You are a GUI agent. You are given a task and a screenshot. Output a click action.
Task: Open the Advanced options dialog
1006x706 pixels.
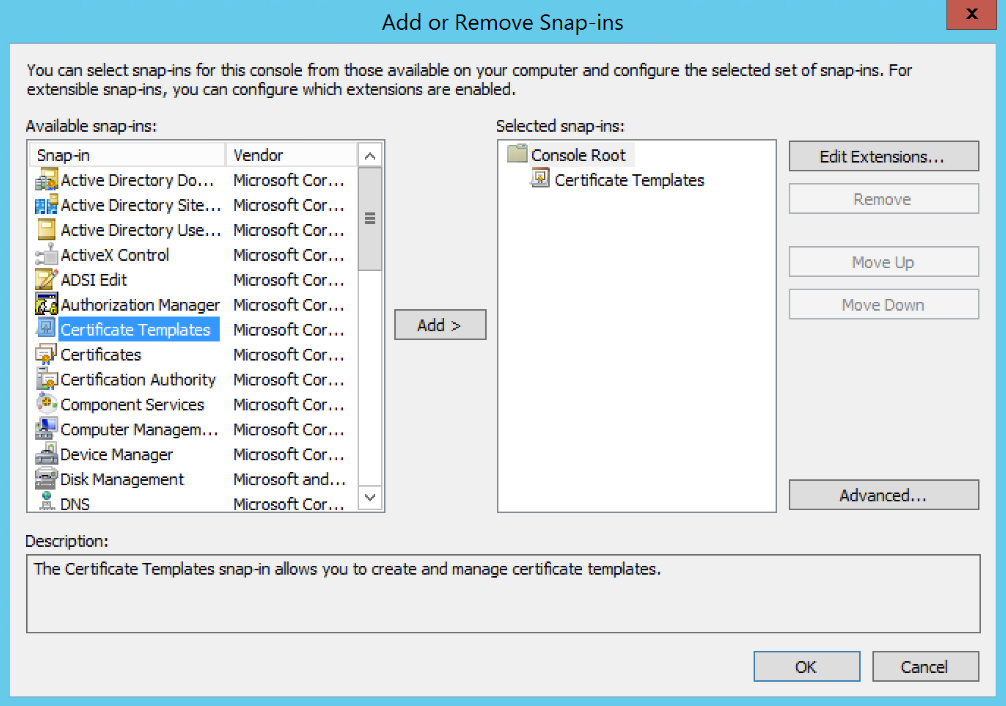pos(883,494)
